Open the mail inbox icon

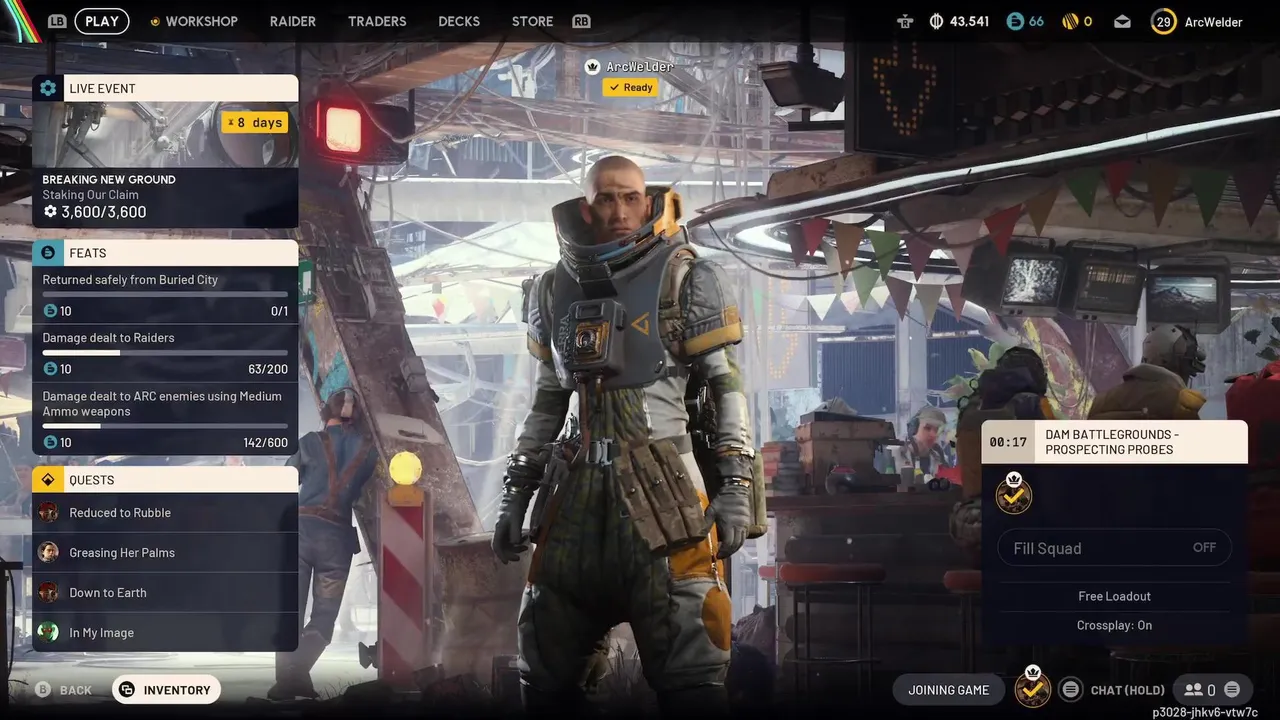point(1121,21)
